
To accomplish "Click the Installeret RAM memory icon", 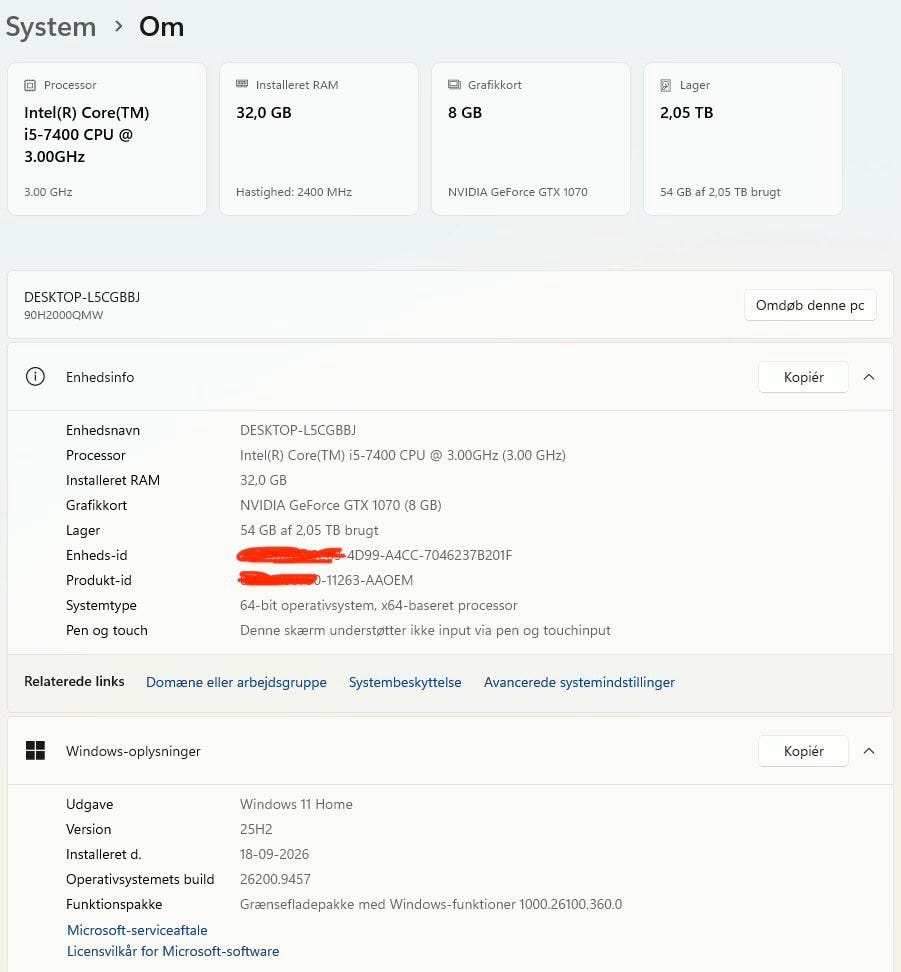I will 242,84.
